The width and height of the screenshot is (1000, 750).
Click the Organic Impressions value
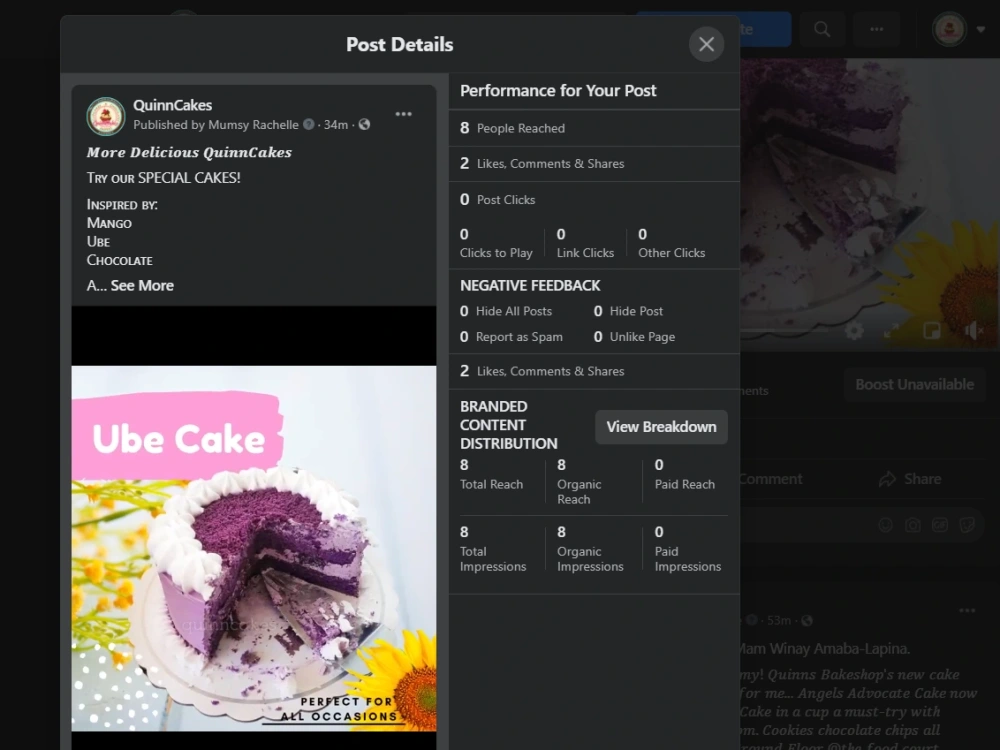590,549
